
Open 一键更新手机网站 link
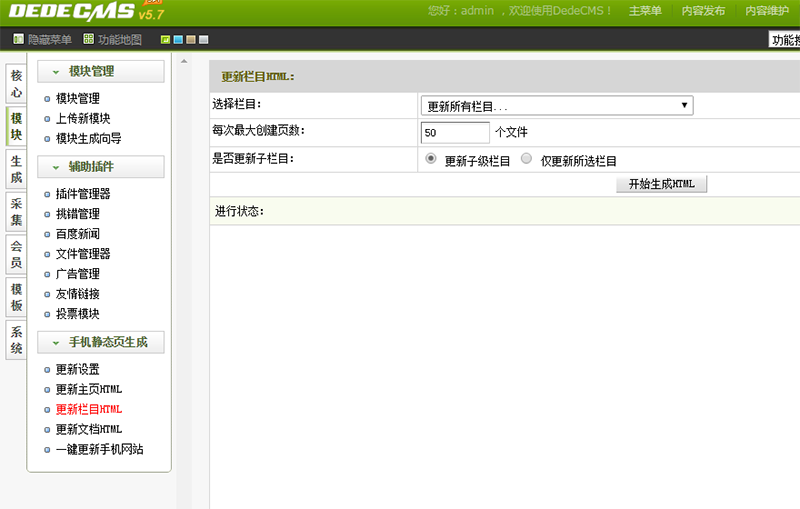point(99,449)
